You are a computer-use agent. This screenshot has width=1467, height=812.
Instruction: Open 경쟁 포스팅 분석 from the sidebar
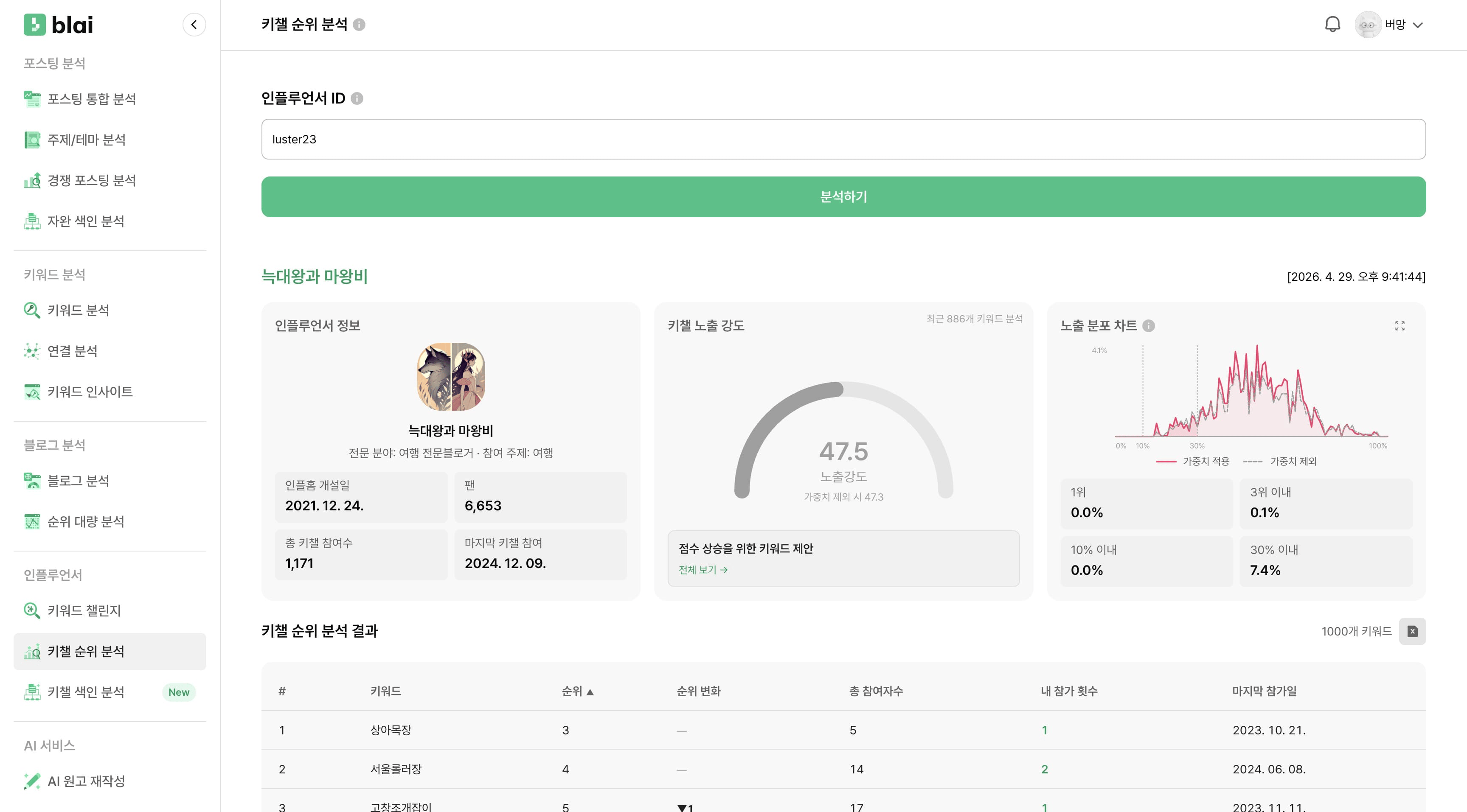click(110, 180)
